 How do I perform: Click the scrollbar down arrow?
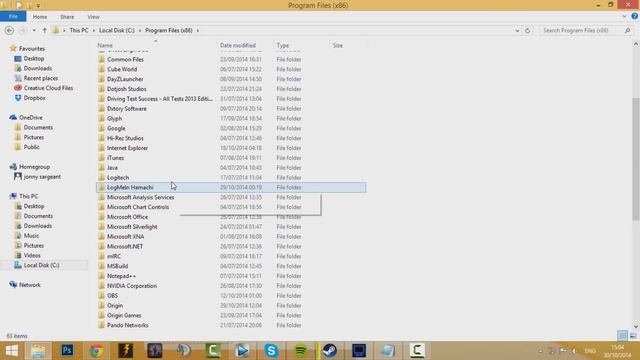point(636,327)
